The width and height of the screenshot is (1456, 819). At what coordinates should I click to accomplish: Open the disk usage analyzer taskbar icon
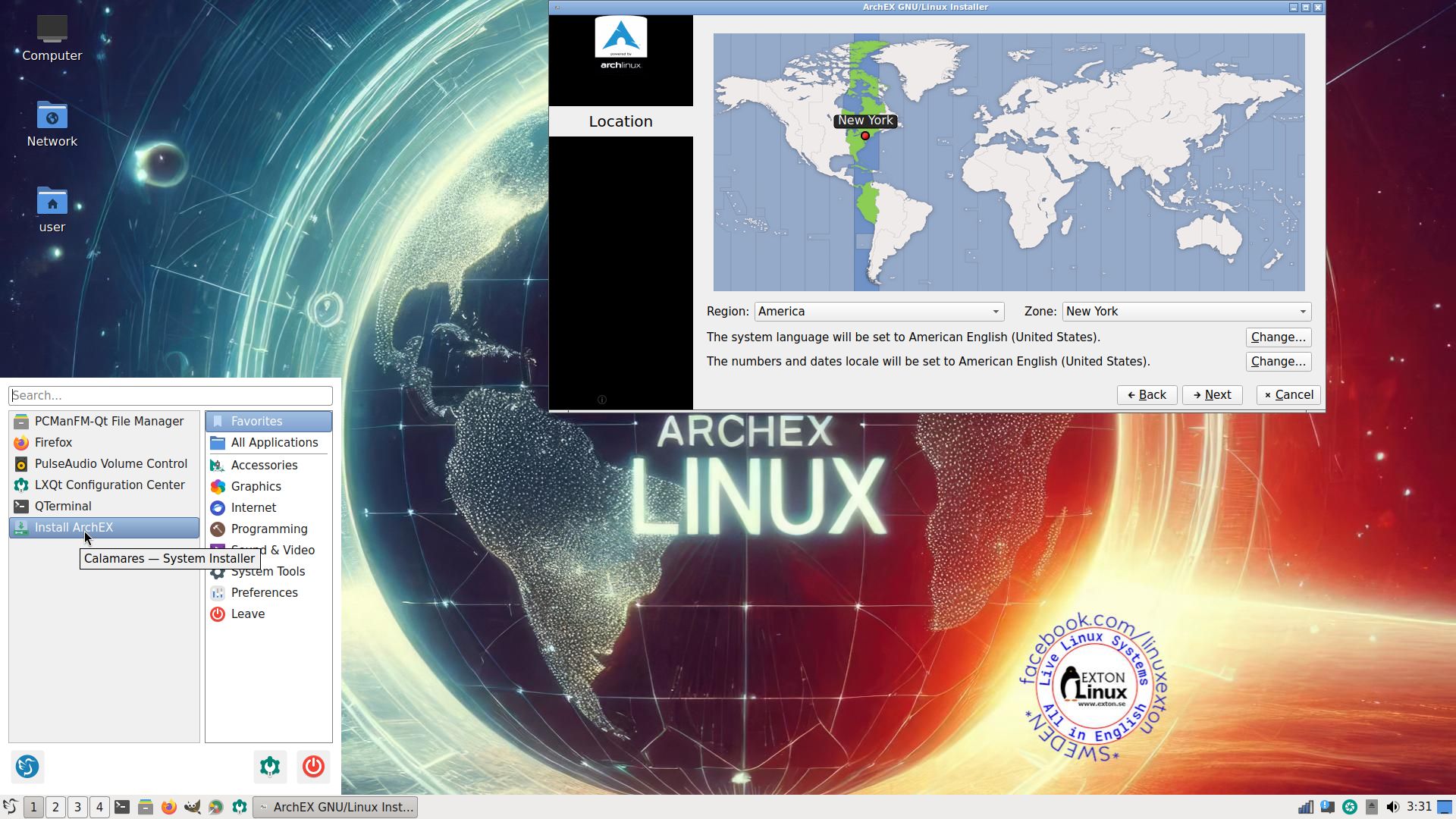216,807
